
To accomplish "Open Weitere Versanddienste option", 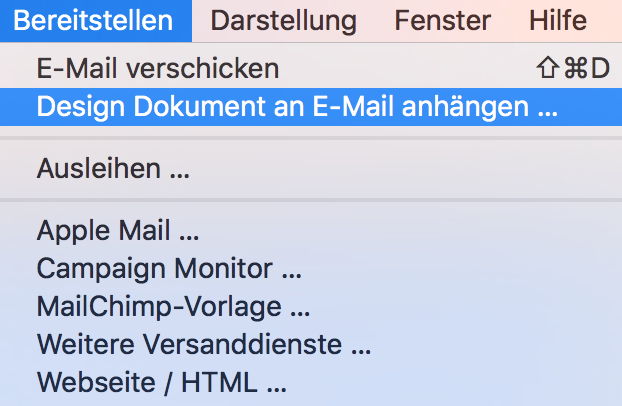I will pyautogui.click(x=311, y=344).
